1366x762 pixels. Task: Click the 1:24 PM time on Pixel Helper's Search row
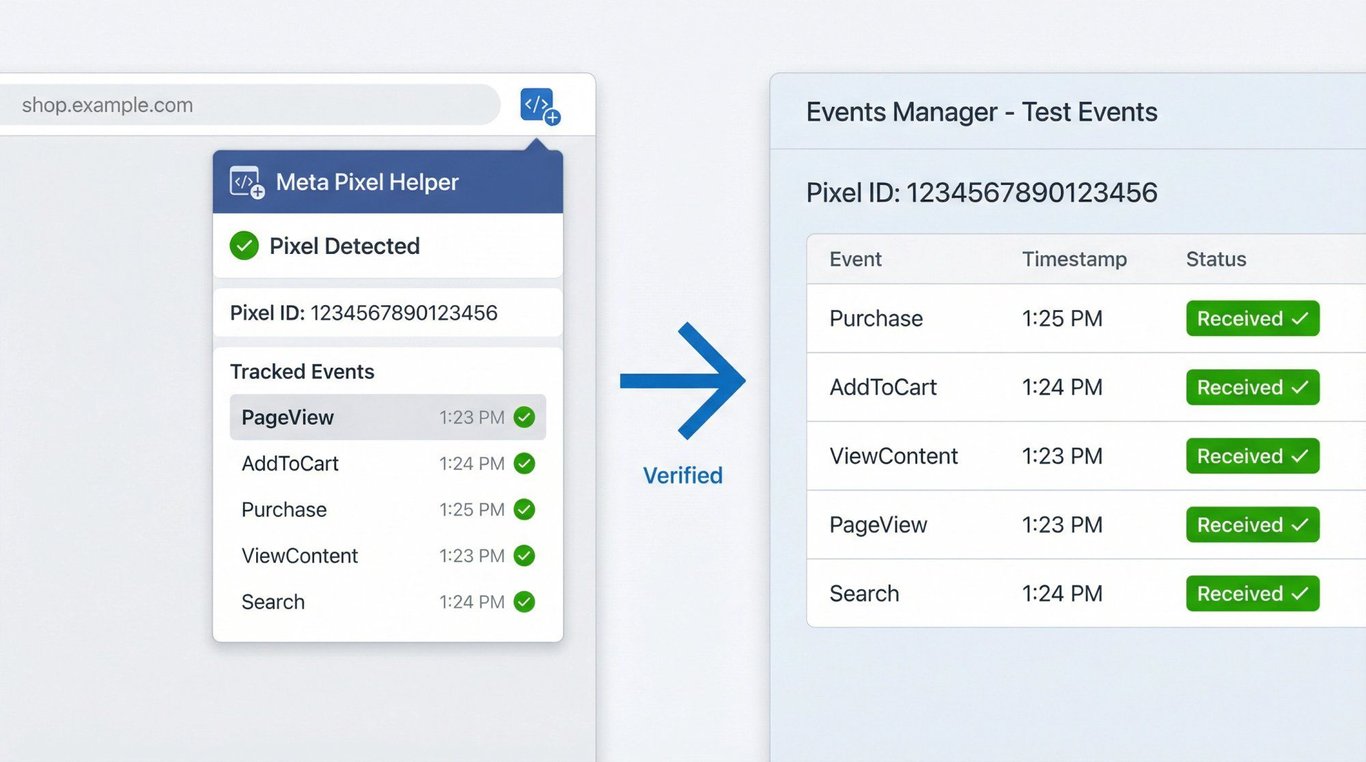pos(472,602)
